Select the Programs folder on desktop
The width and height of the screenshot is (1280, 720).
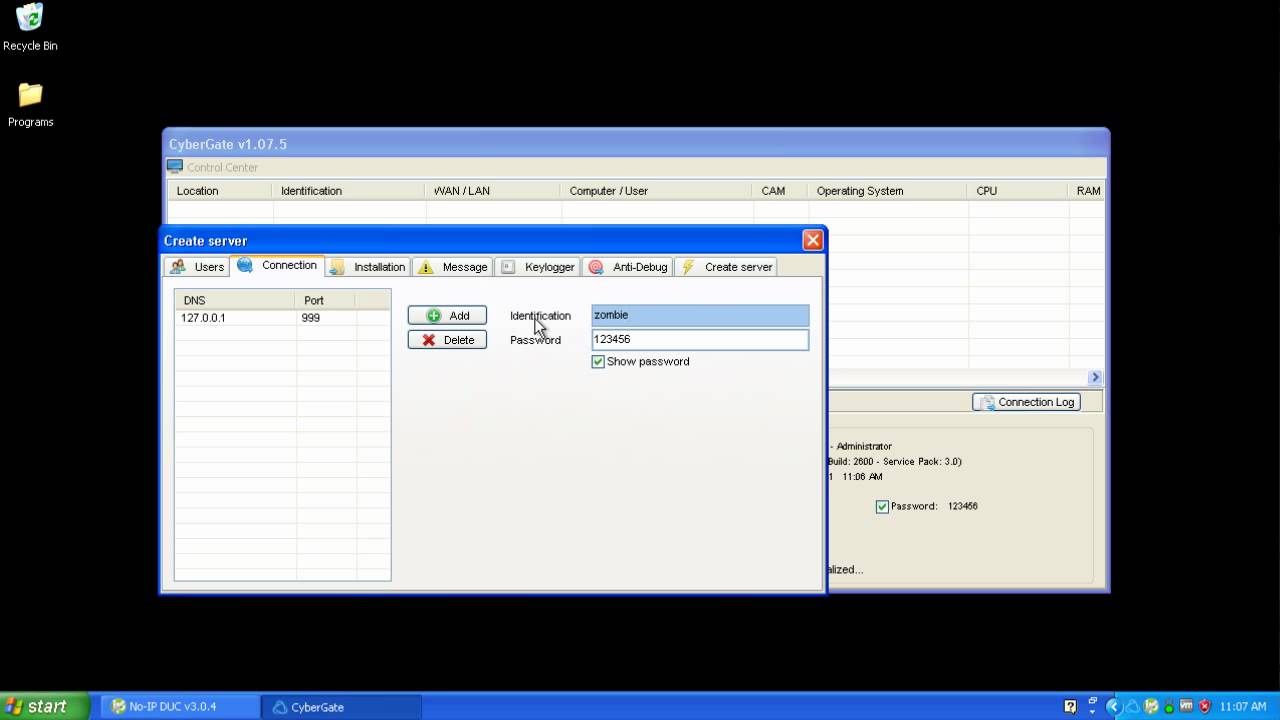(31, 105)
